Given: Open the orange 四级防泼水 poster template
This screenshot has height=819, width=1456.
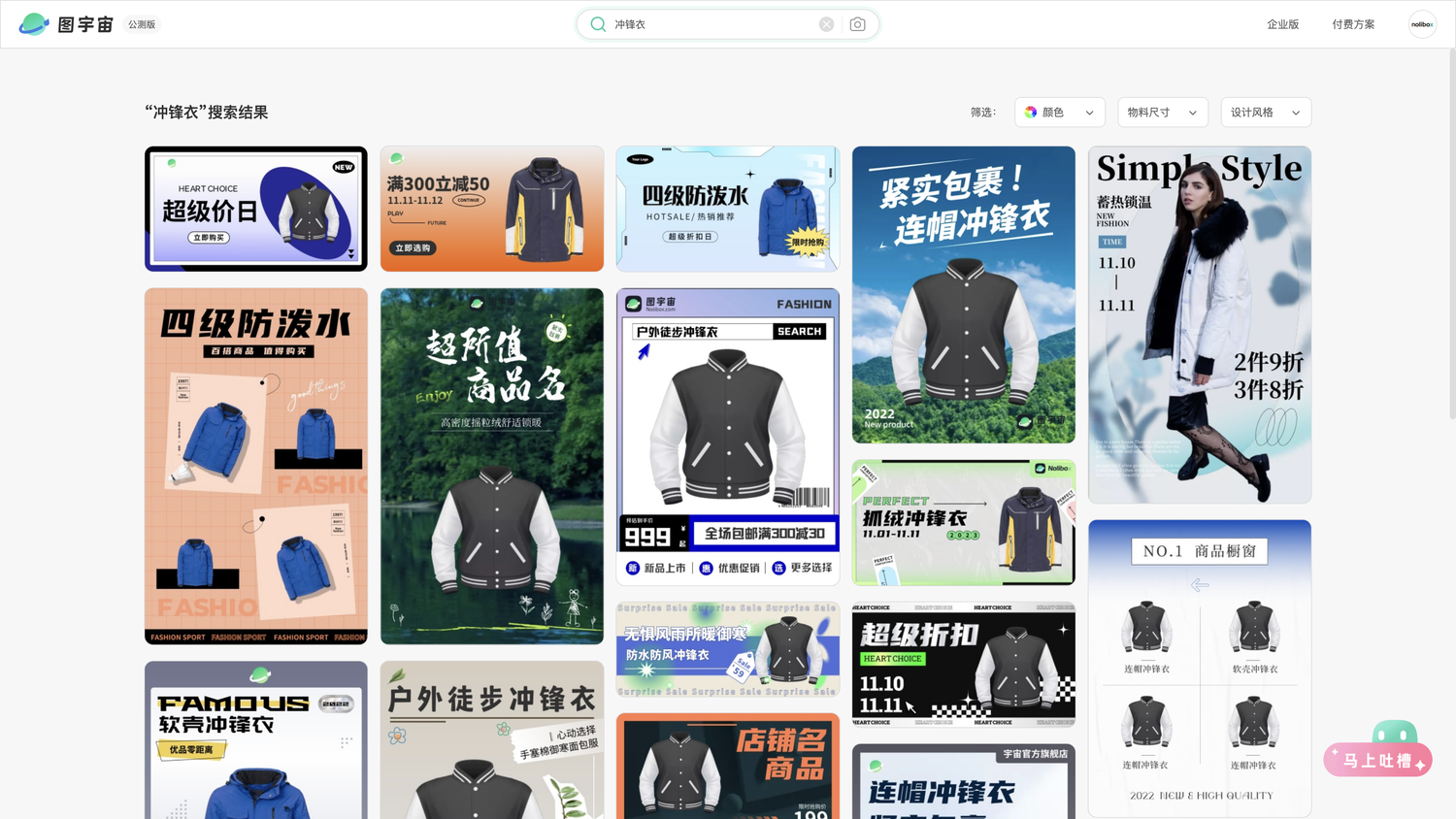Looking at the screenshot, I should tap(256, 466).
